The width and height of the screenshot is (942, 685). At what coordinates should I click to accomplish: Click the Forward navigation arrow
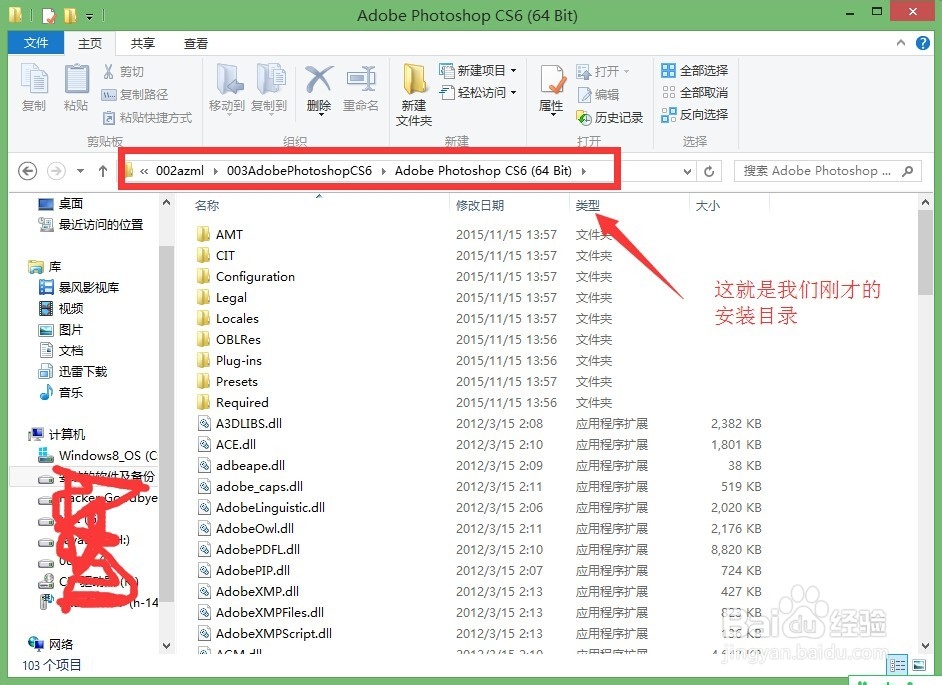pos(56,171)
